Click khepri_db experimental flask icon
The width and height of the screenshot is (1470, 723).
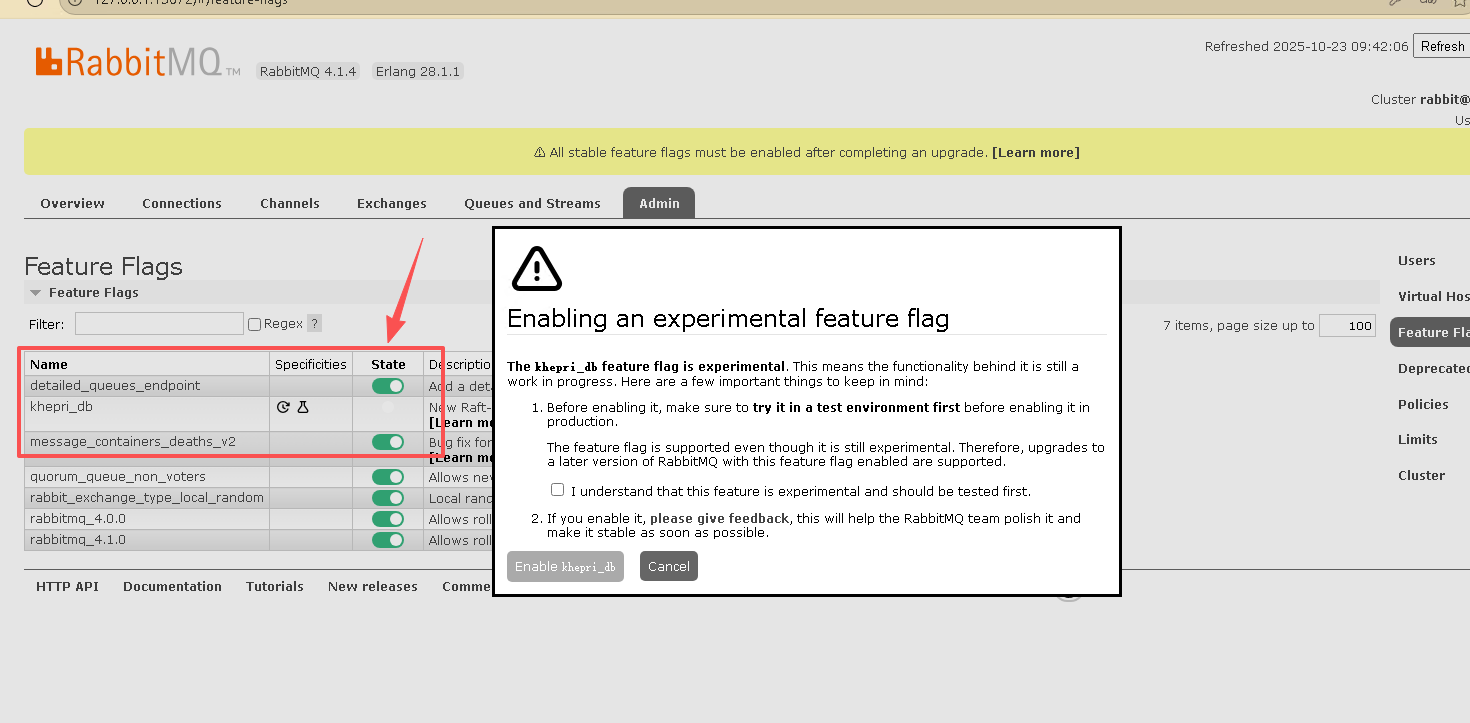coord(303,407)
